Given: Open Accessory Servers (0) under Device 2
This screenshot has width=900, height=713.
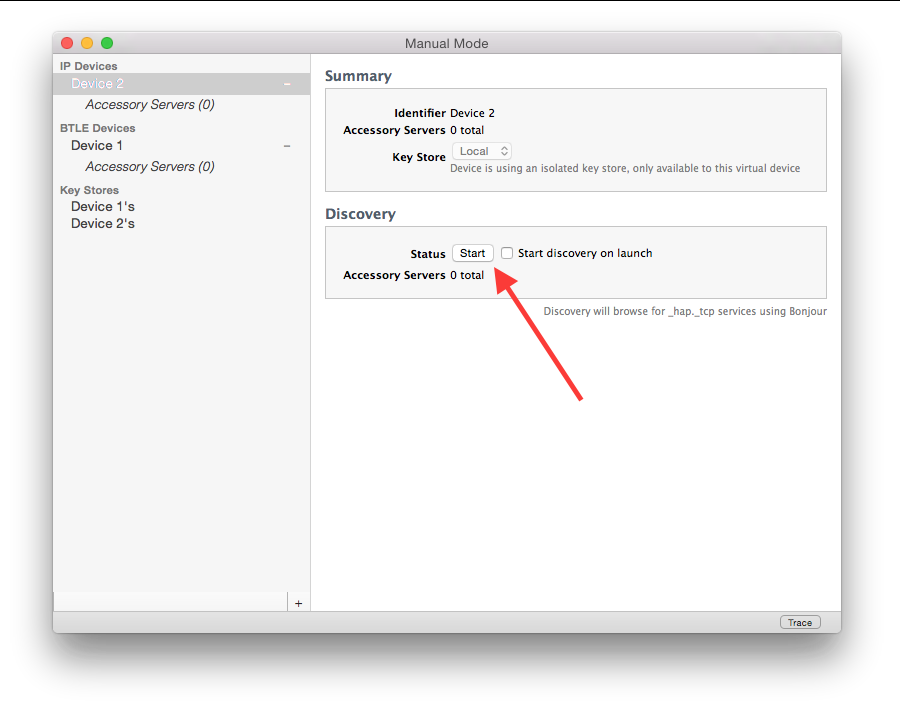Looking at the screenshot, I should [150, 104].
